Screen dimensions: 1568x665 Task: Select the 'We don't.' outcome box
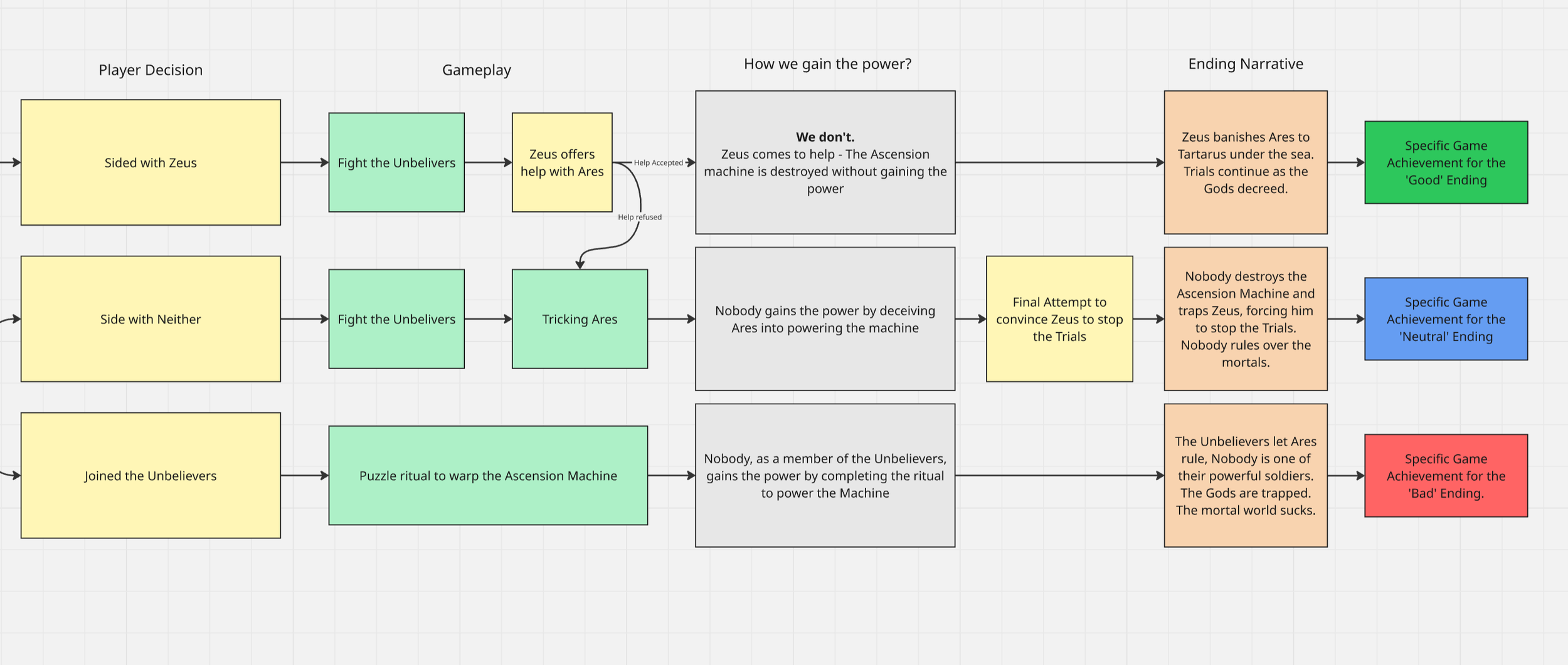point(824,162)
